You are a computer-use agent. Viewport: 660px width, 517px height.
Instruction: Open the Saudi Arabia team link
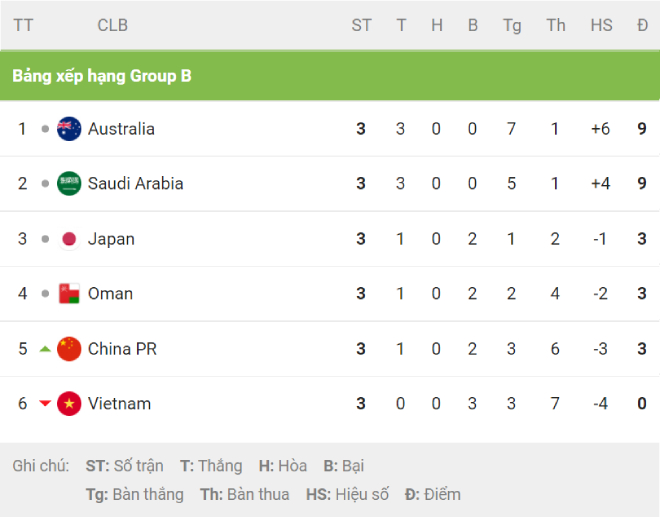click(136, 184)
